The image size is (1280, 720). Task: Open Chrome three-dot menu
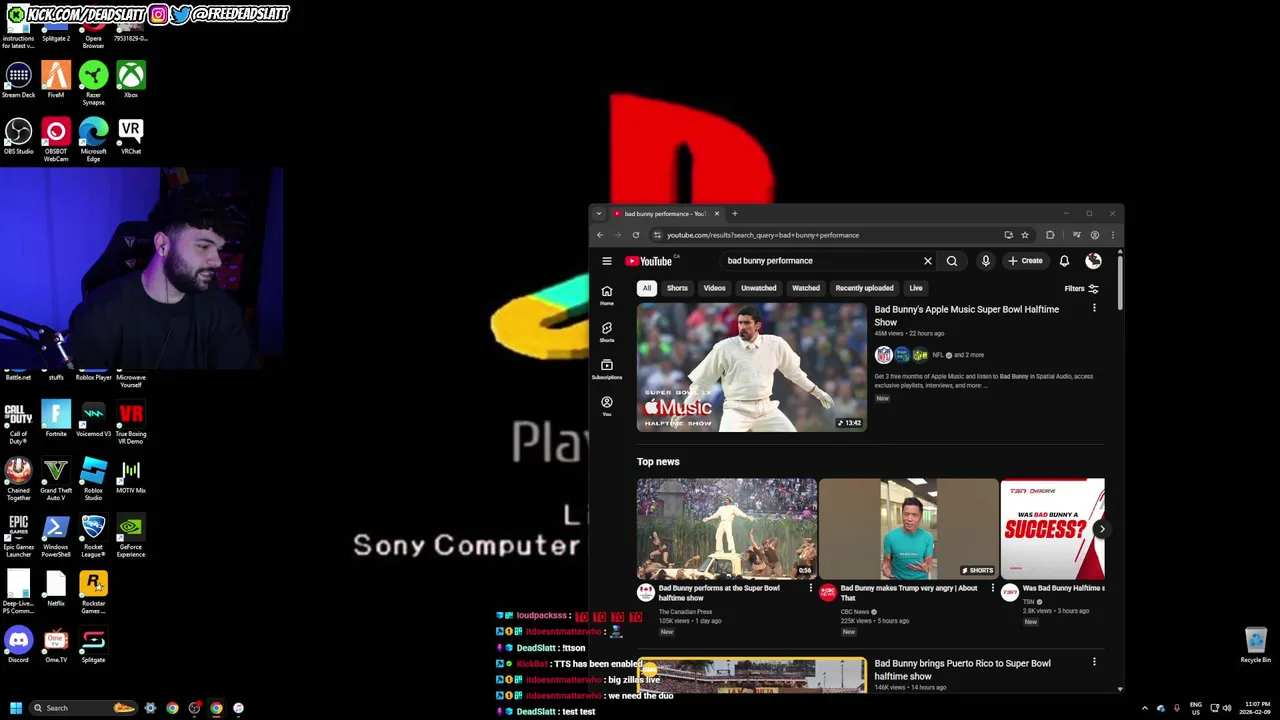pyautogui.click(x=1112, y=235)
